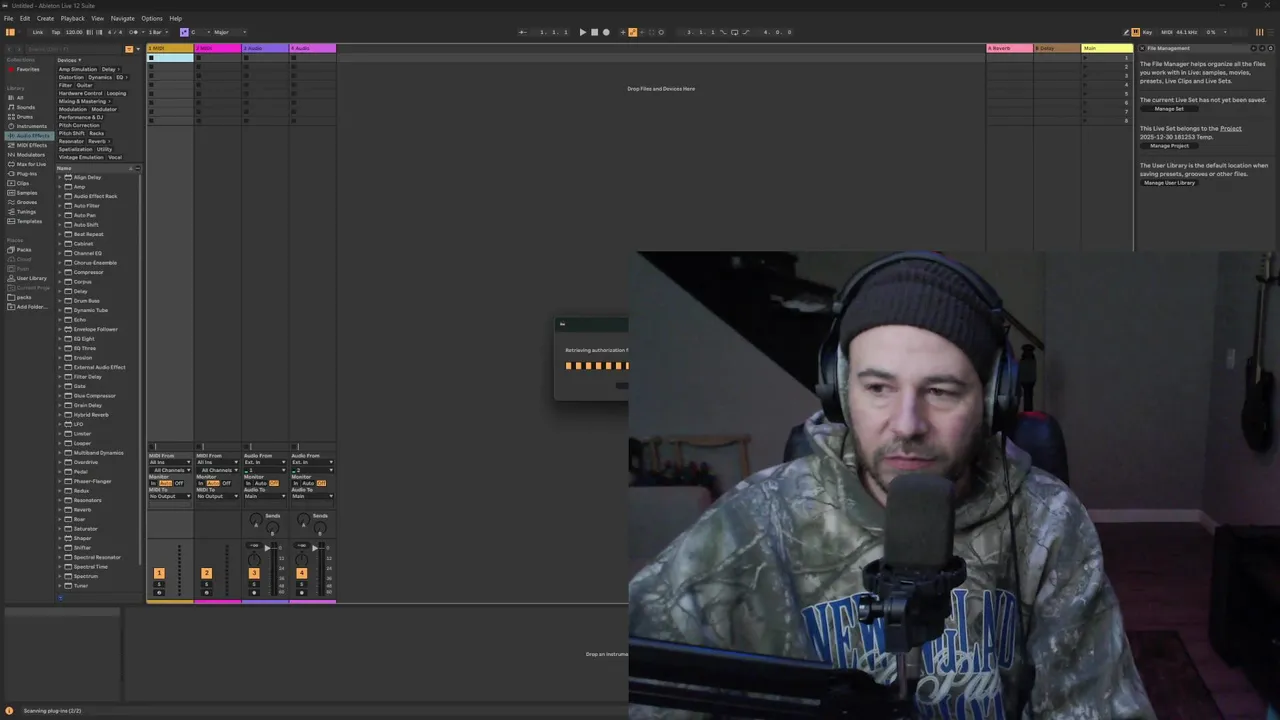Screen dimensions: 1280x720
Task: Click the mixer view bars icon at top right
Action: (x=1259, y=32)
